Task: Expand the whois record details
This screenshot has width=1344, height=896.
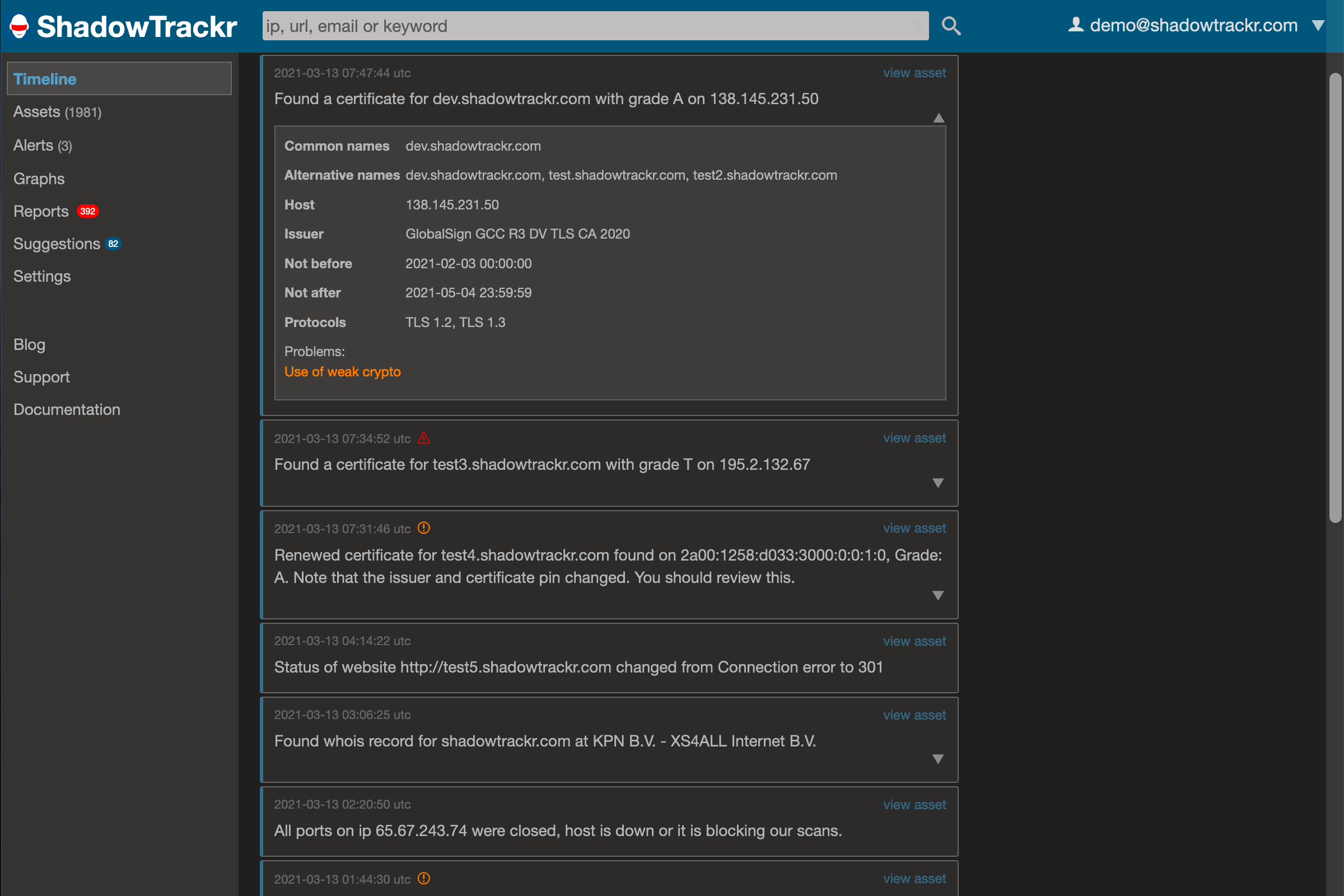Action: tap(939, 759)
